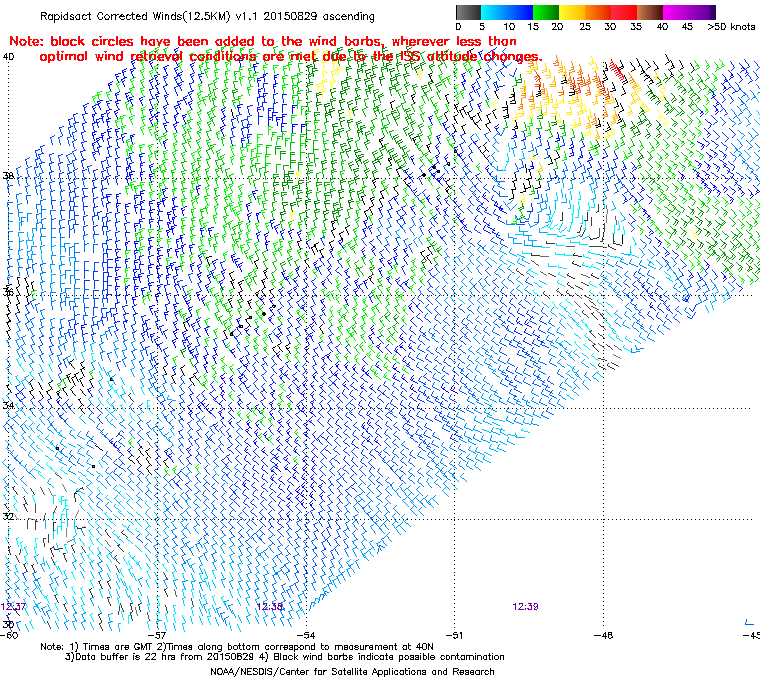Image resolution: width=760 pixels, height=688 pixels.
Task: Click the ">50 knots" legend label
Action: click(731, 27)
